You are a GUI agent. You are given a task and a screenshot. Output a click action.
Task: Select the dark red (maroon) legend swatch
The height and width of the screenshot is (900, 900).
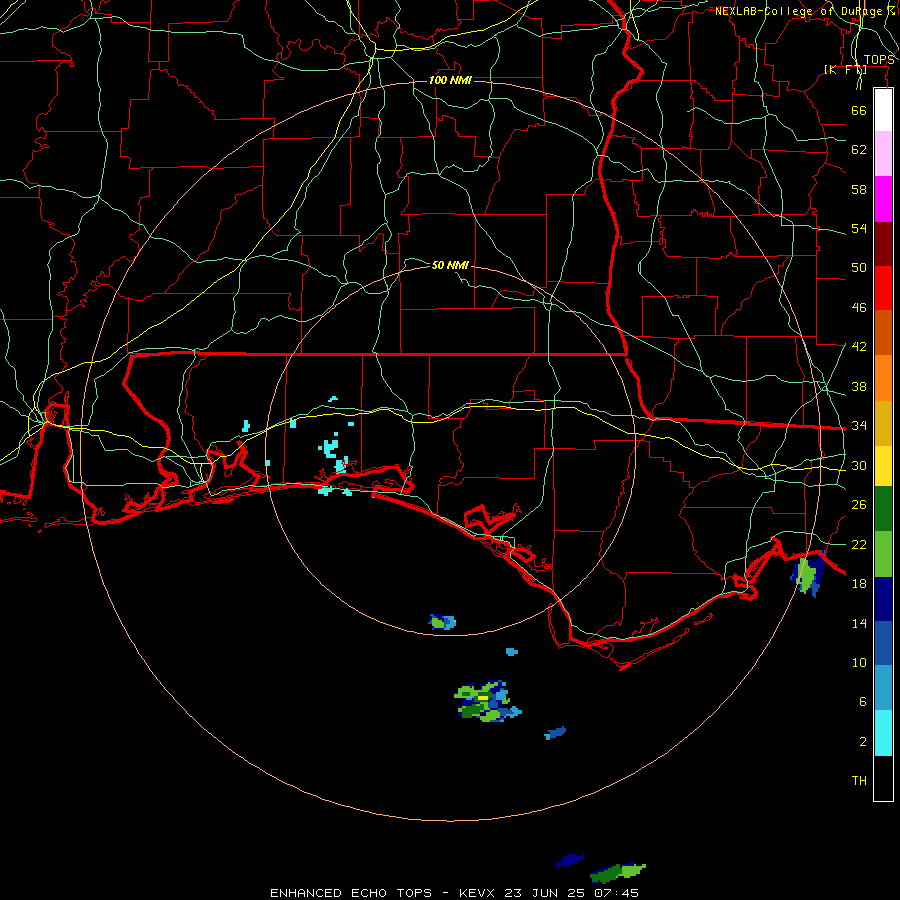tap(883, 243)
